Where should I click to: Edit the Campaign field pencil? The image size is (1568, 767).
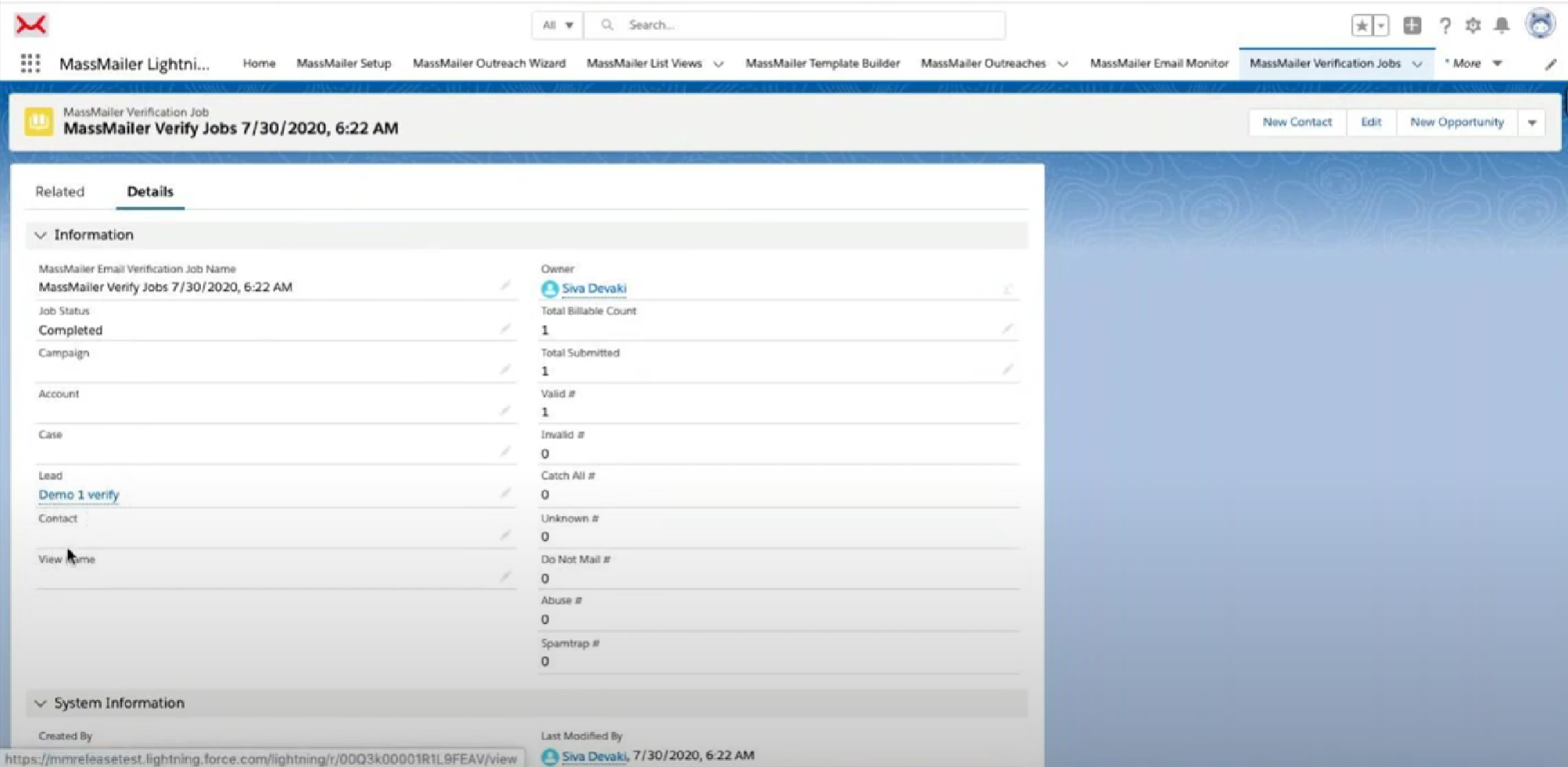click(x=505, y=369)
